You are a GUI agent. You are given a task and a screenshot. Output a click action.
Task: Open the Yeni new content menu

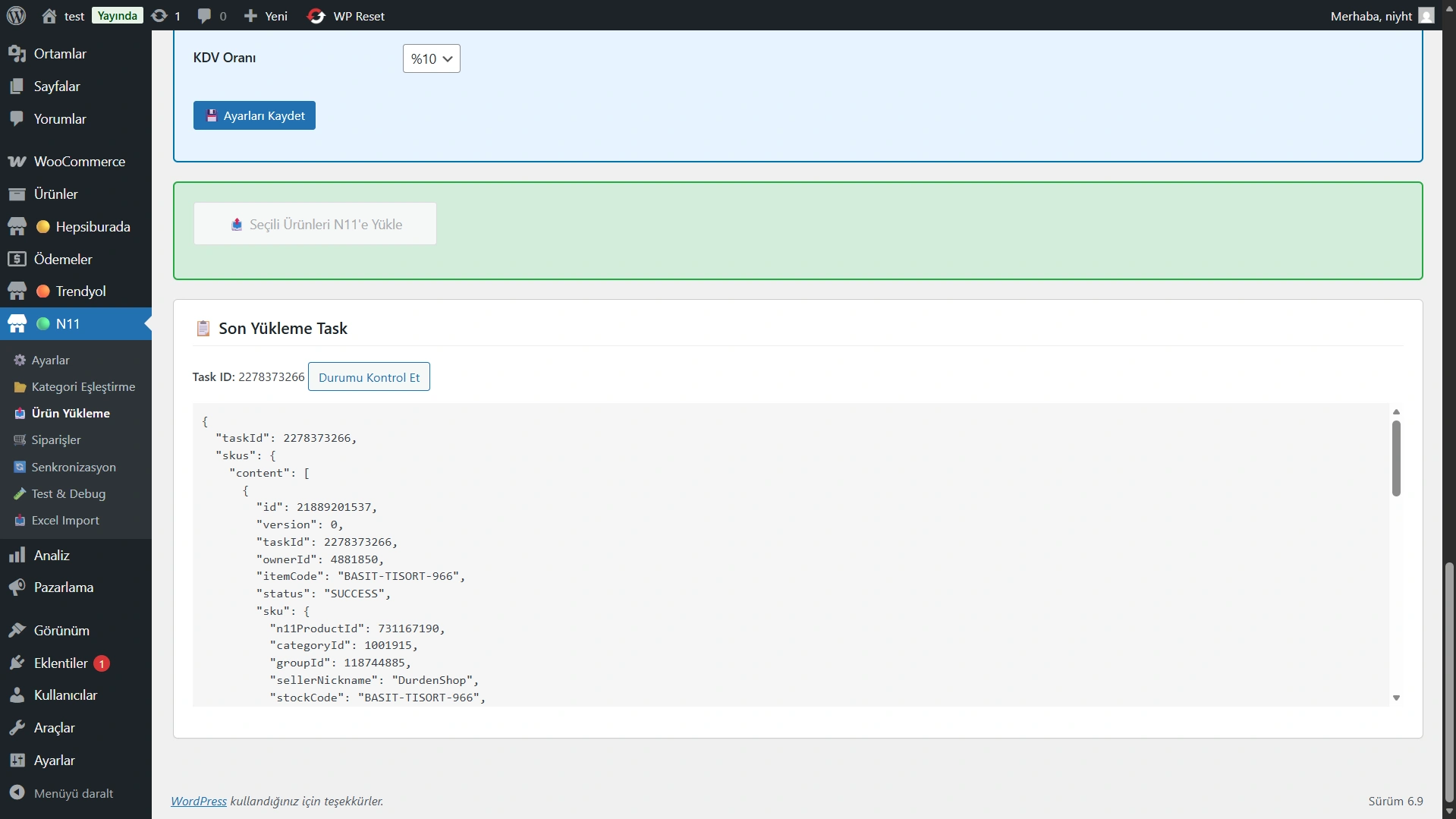[x=266, y=16]
